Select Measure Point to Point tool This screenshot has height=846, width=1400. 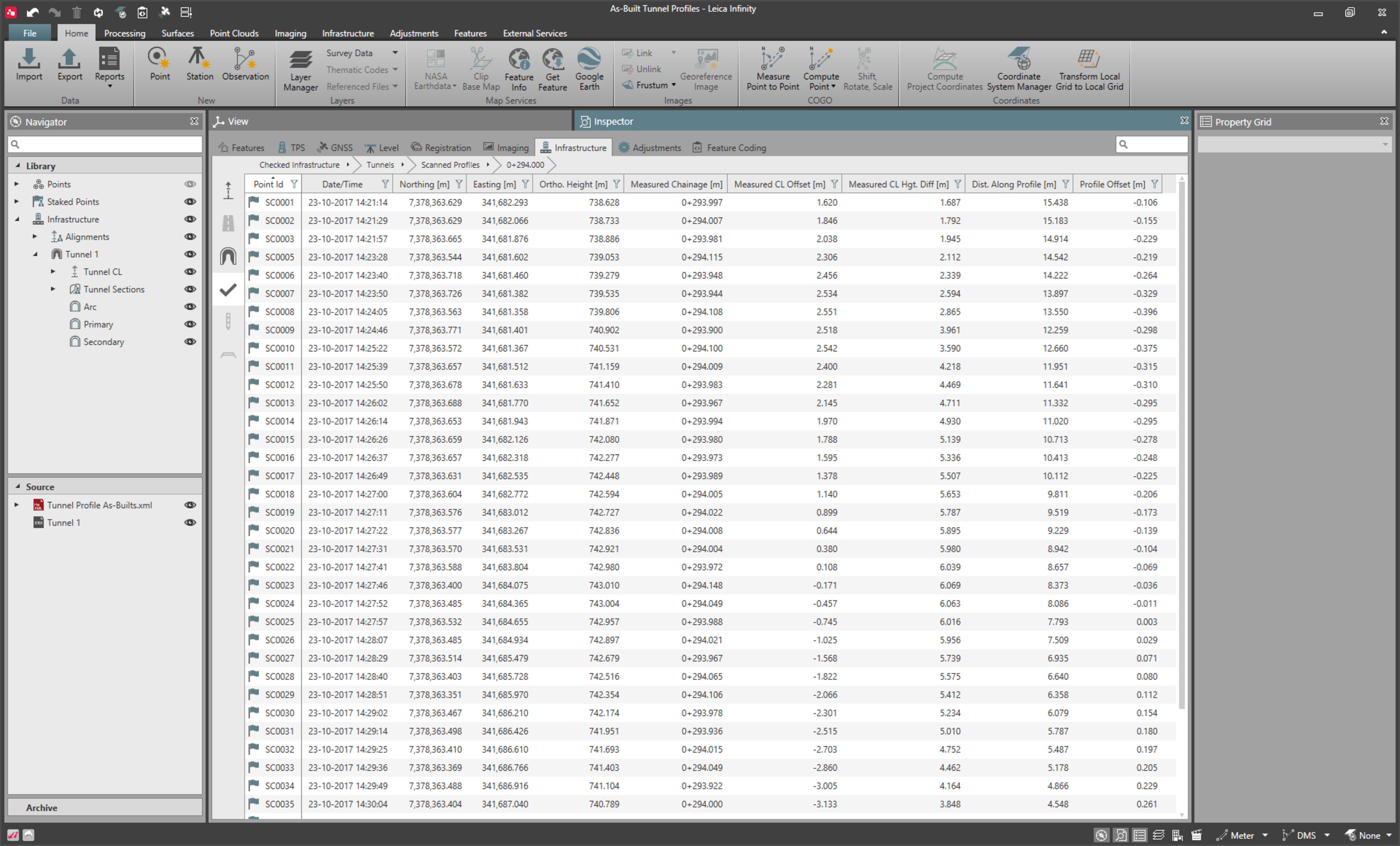tap(772, 69)
